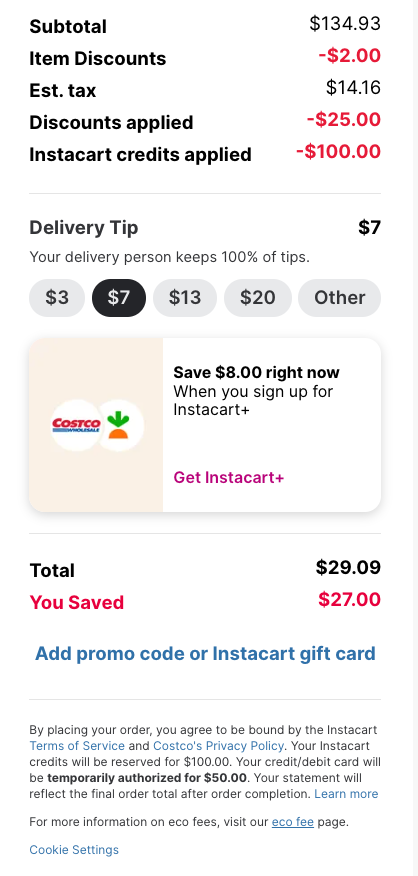The image size is (418, 876).
Task: Click the Total amount $29.09
Action: pyautogui.click(x=348, y=568)
